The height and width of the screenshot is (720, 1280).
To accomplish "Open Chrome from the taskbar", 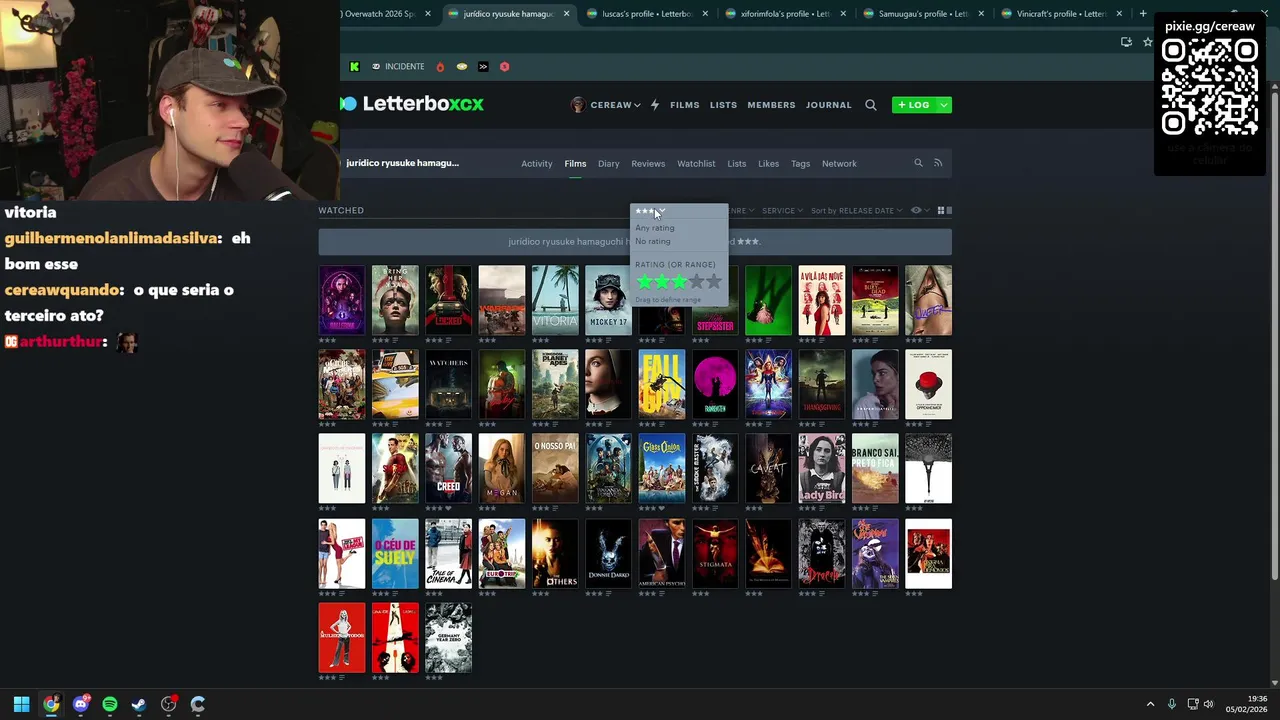I will 51,704.
